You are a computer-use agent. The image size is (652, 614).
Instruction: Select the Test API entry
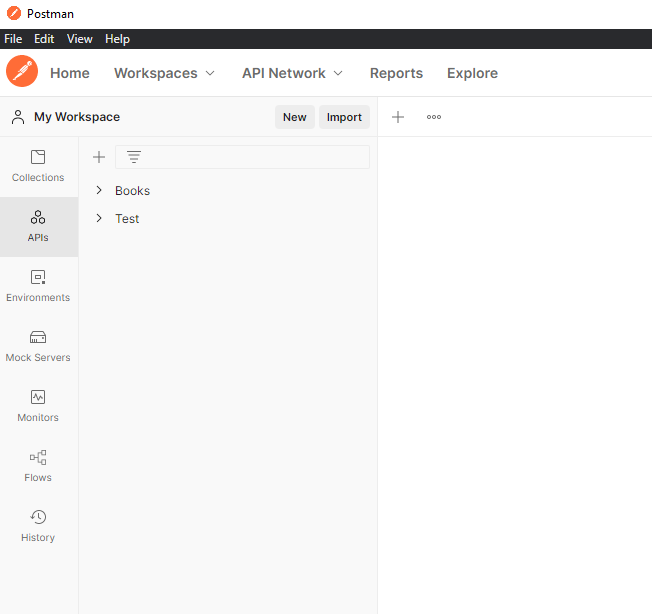[127, 219]
